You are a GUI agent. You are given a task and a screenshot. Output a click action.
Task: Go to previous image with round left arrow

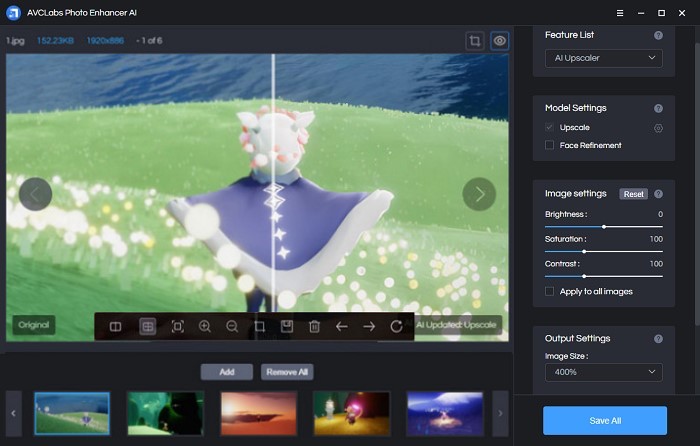(35, 194)
